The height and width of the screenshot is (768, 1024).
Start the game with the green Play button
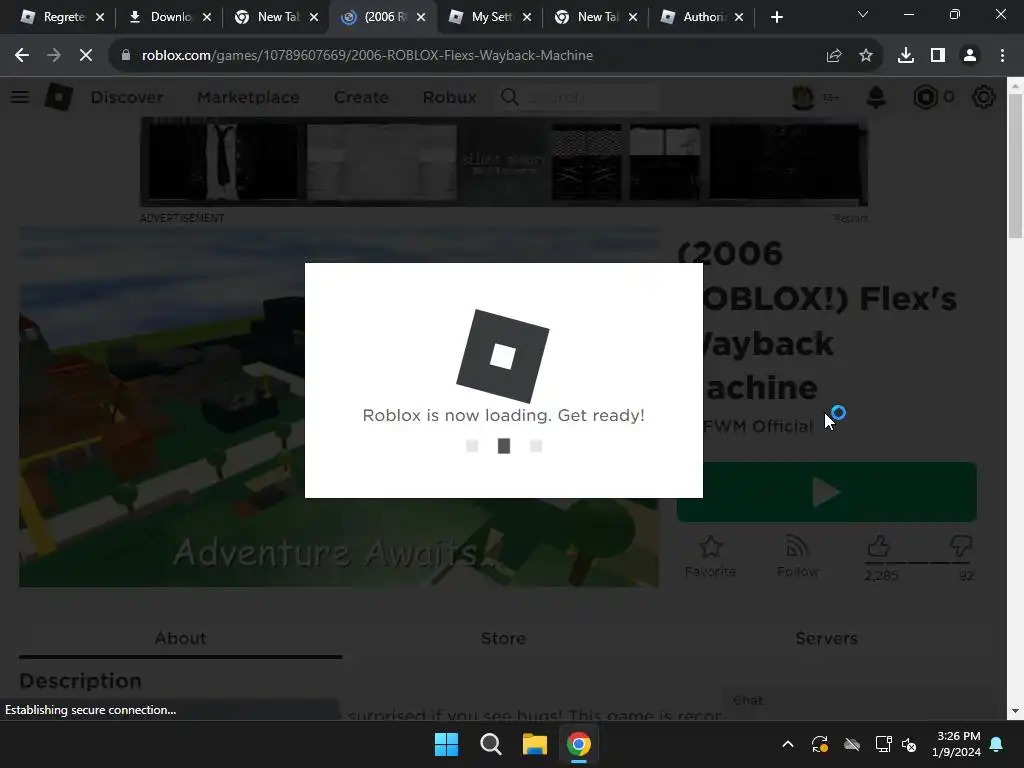coord(827,492)
